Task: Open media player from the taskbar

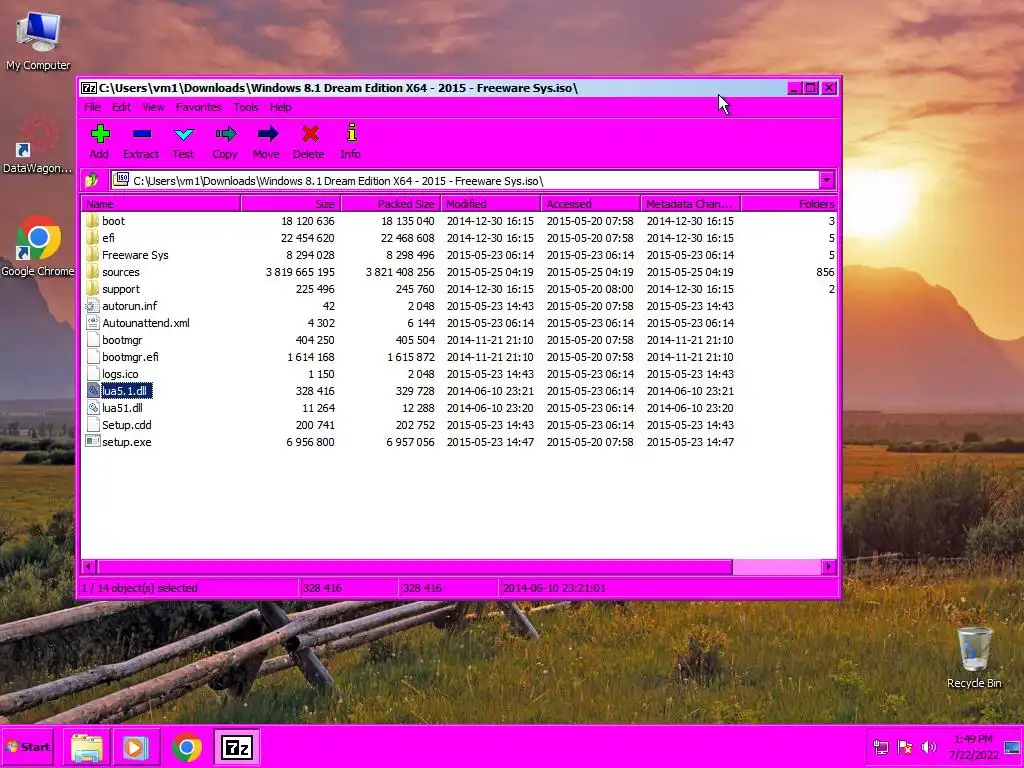Action: [136, 748]
